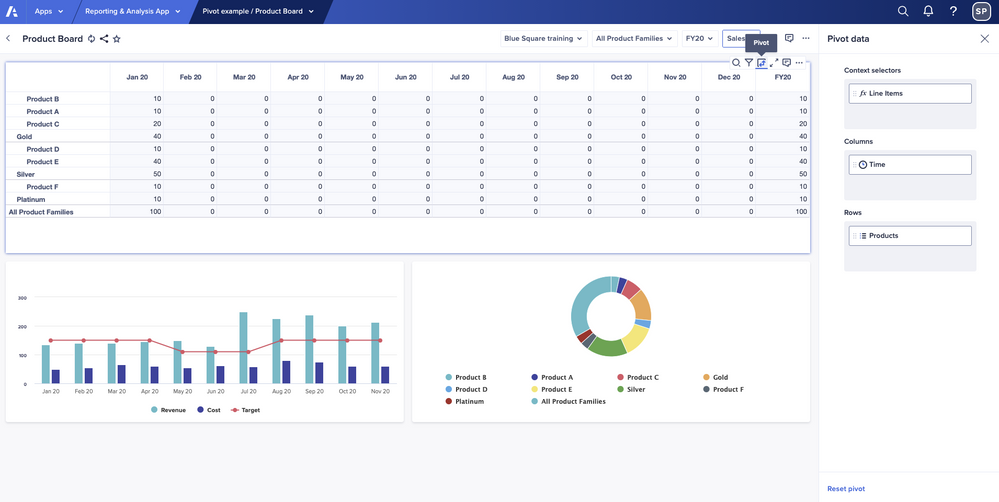Toggle the Pivot icon in grid toolbar
Viewport: 999px width, 502px height.
tap(761, 63)
